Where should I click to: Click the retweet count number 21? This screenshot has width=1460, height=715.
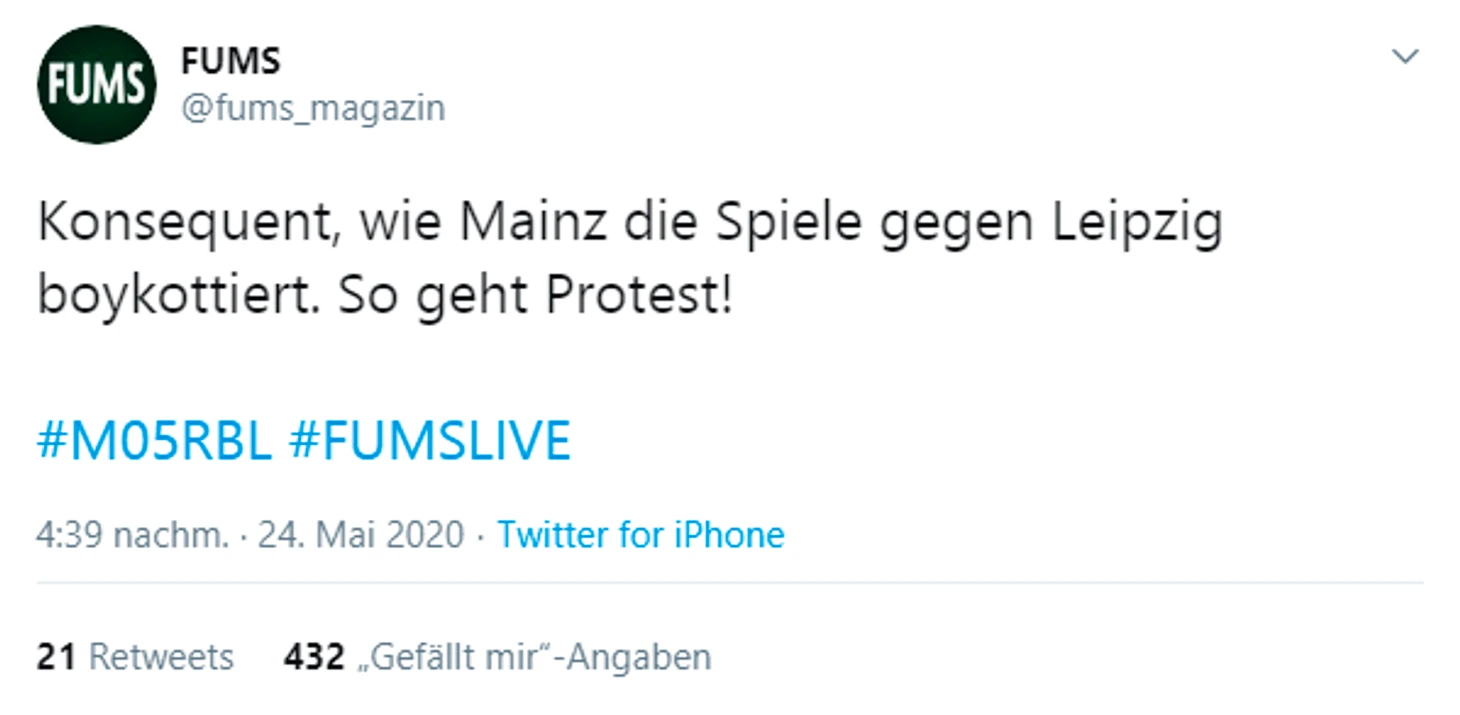pyautogui.click(x=56, y=657)
